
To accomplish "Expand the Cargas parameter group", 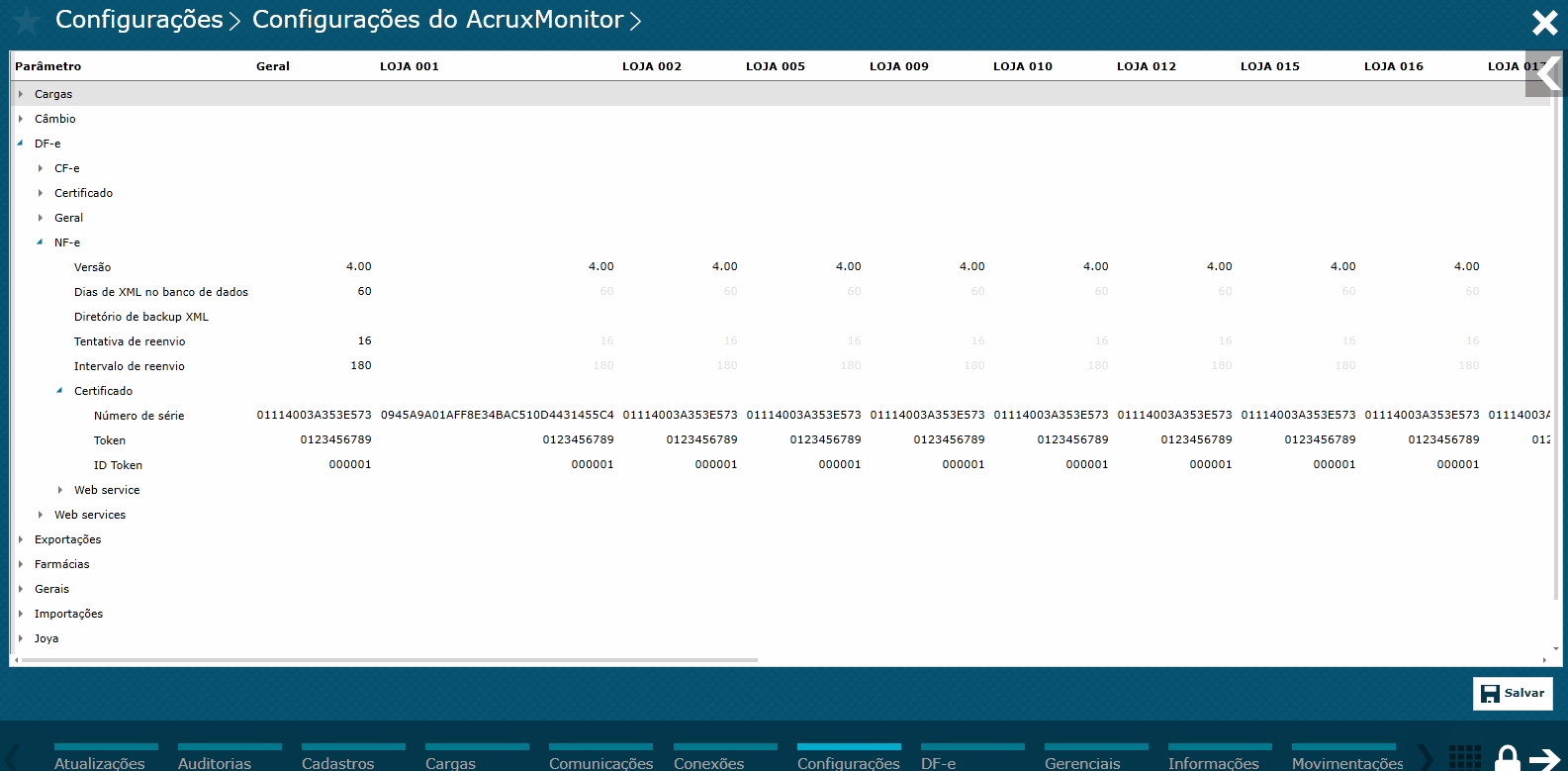I will pos(21,94).
